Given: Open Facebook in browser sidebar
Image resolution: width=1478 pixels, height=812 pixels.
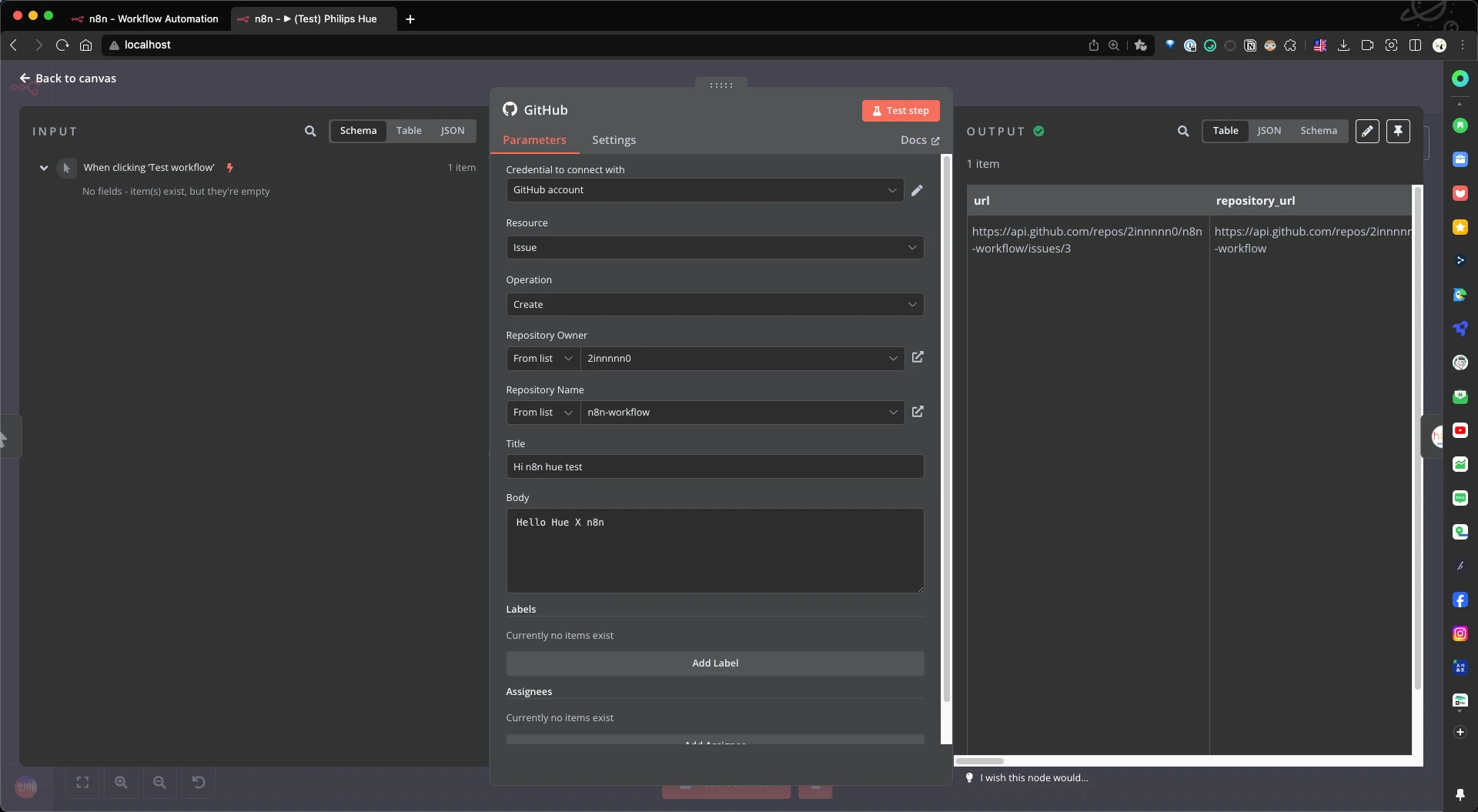Looking at the screenshot, I should pos(1460,600).
